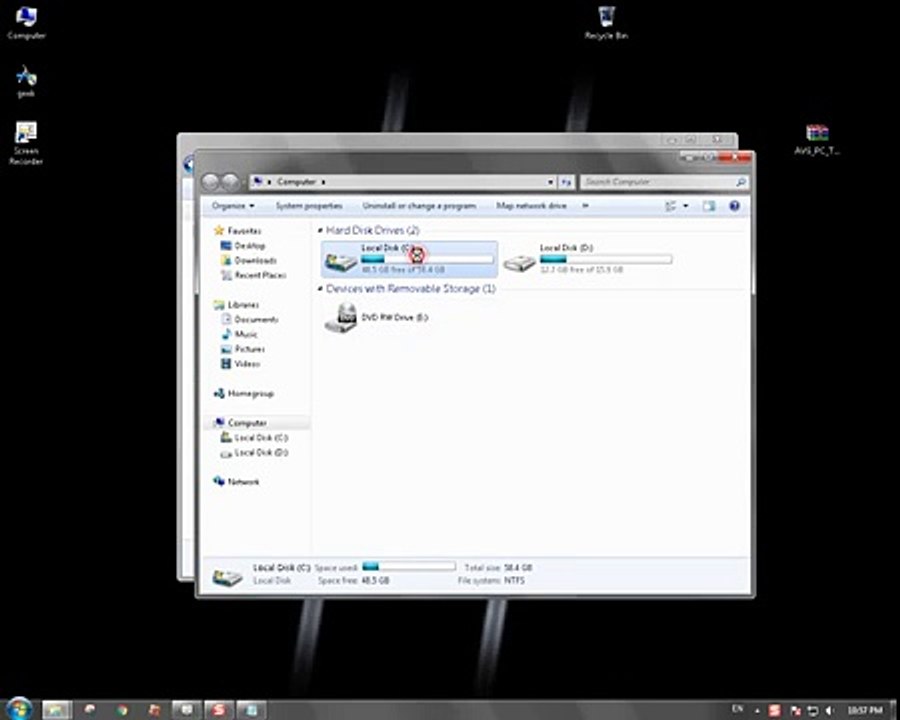Open the DVD RW Drive (E:) icon
Image resolution: width=900 pixels, height=720 pixels.
[342, 318]
